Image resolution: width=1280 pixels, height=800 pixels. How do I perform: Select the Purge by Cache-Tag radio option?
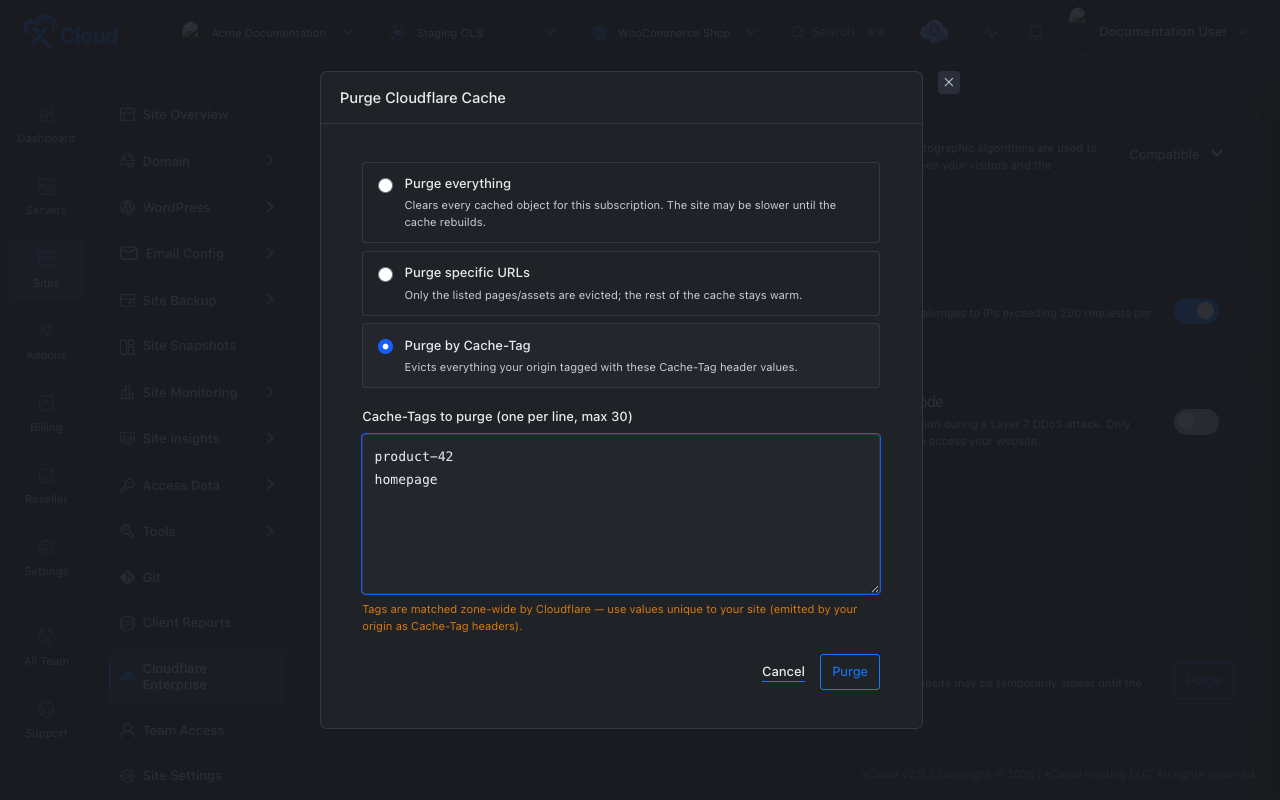(x=385, y=347)
